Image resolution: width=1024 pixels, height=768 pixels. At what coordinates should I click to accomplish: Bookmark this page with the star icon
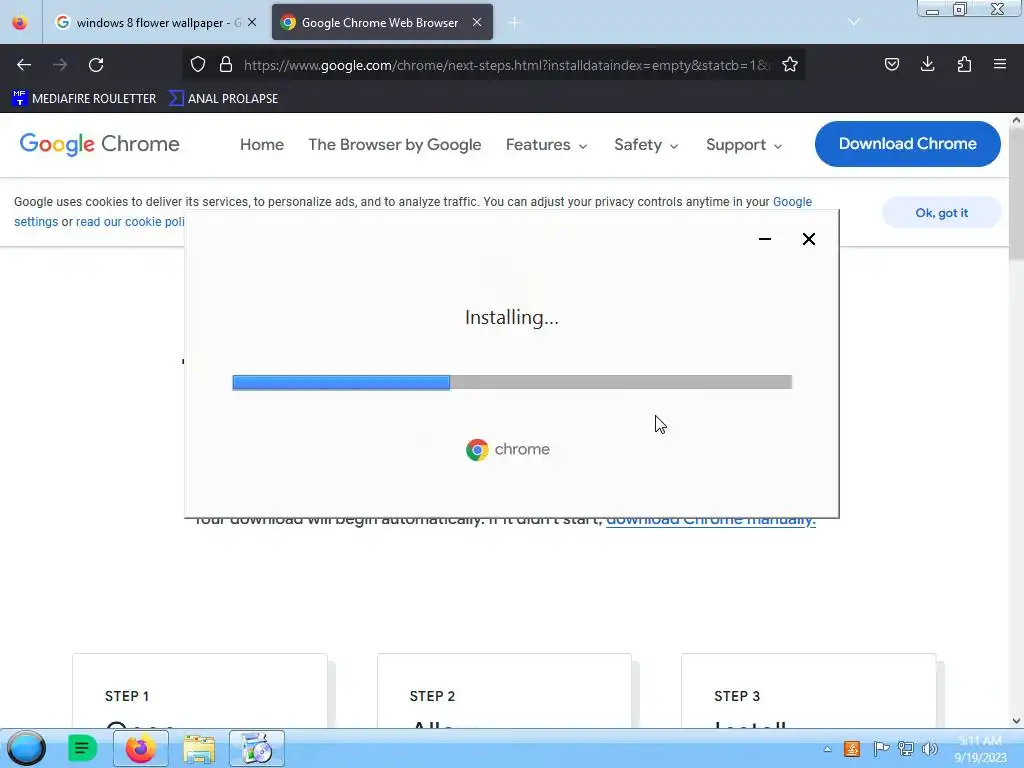click(x=790, y=64)
